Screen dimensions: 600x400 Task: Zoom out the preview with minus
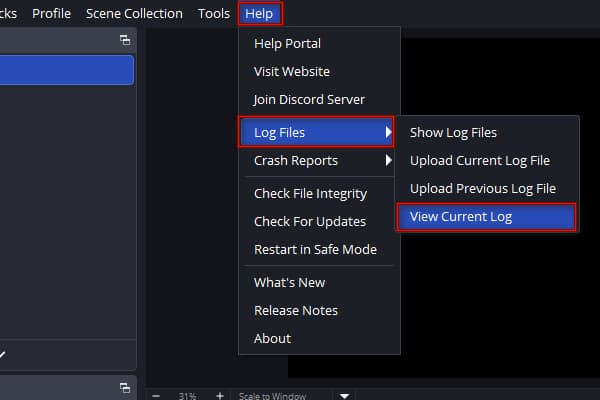click(156, 395)
